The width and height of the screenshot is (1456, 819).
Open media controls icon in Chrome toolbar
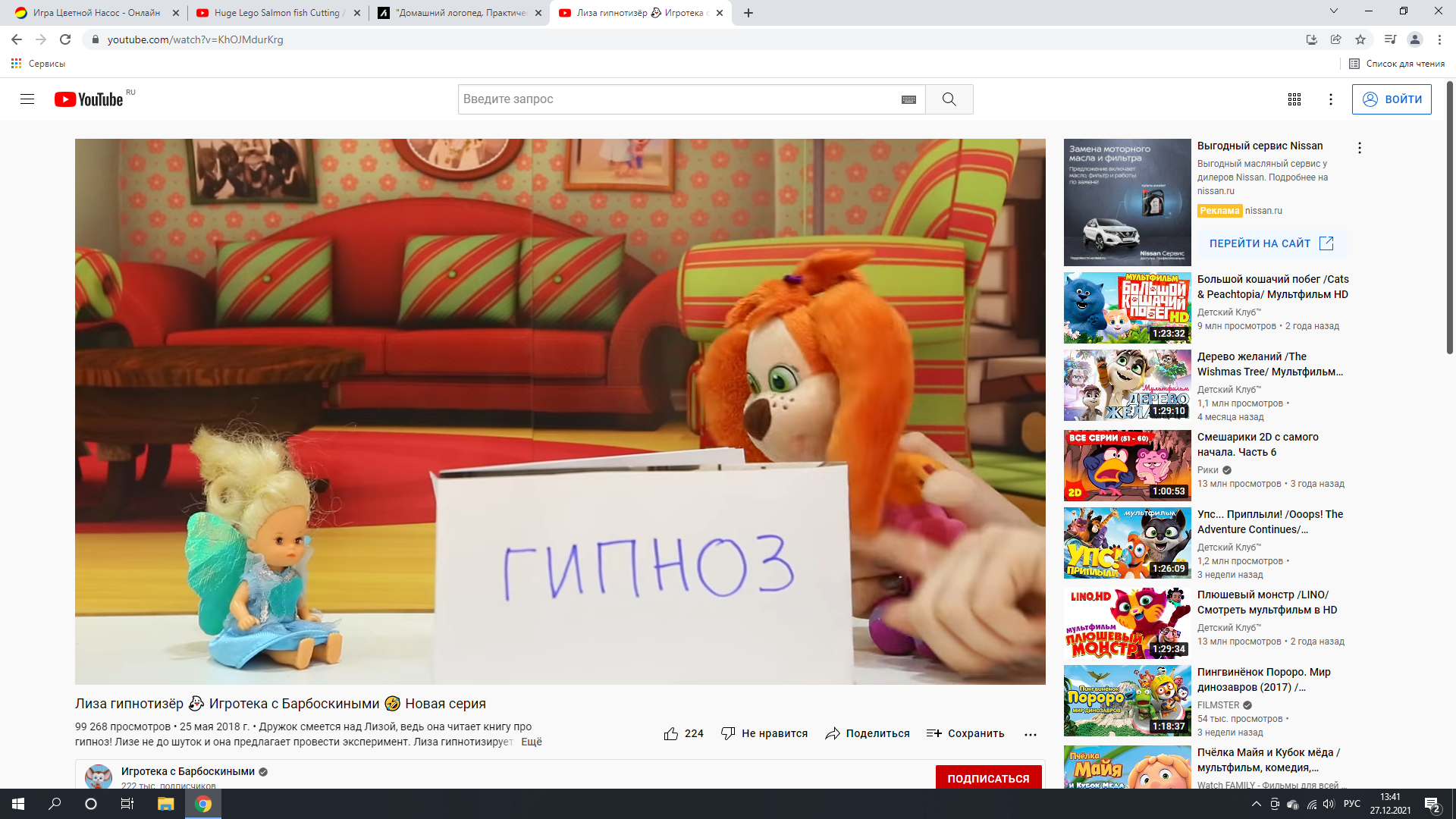(1390, 39)
